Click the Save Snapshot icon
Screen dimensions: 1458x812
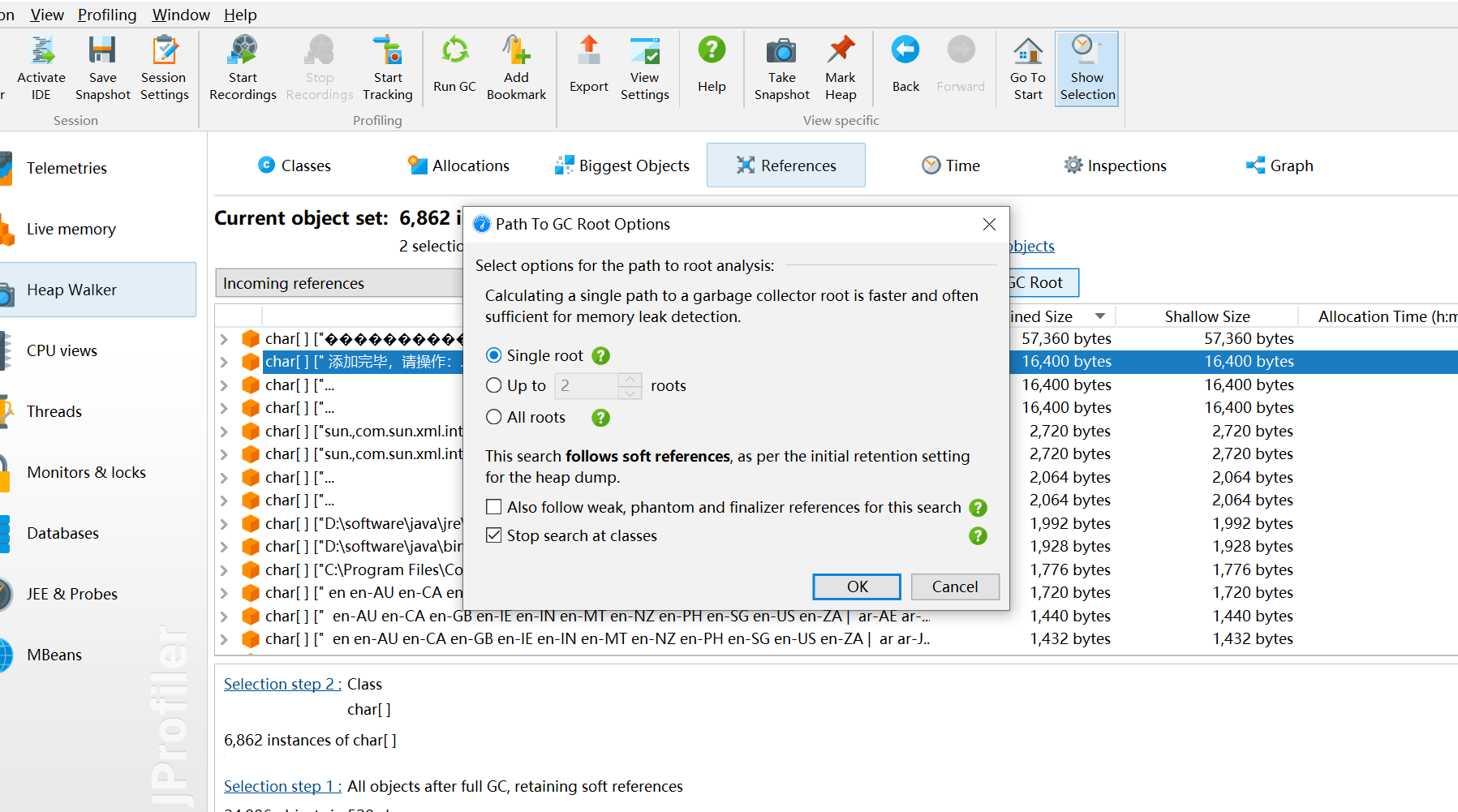pyautogui.click(x=102, y=52)
